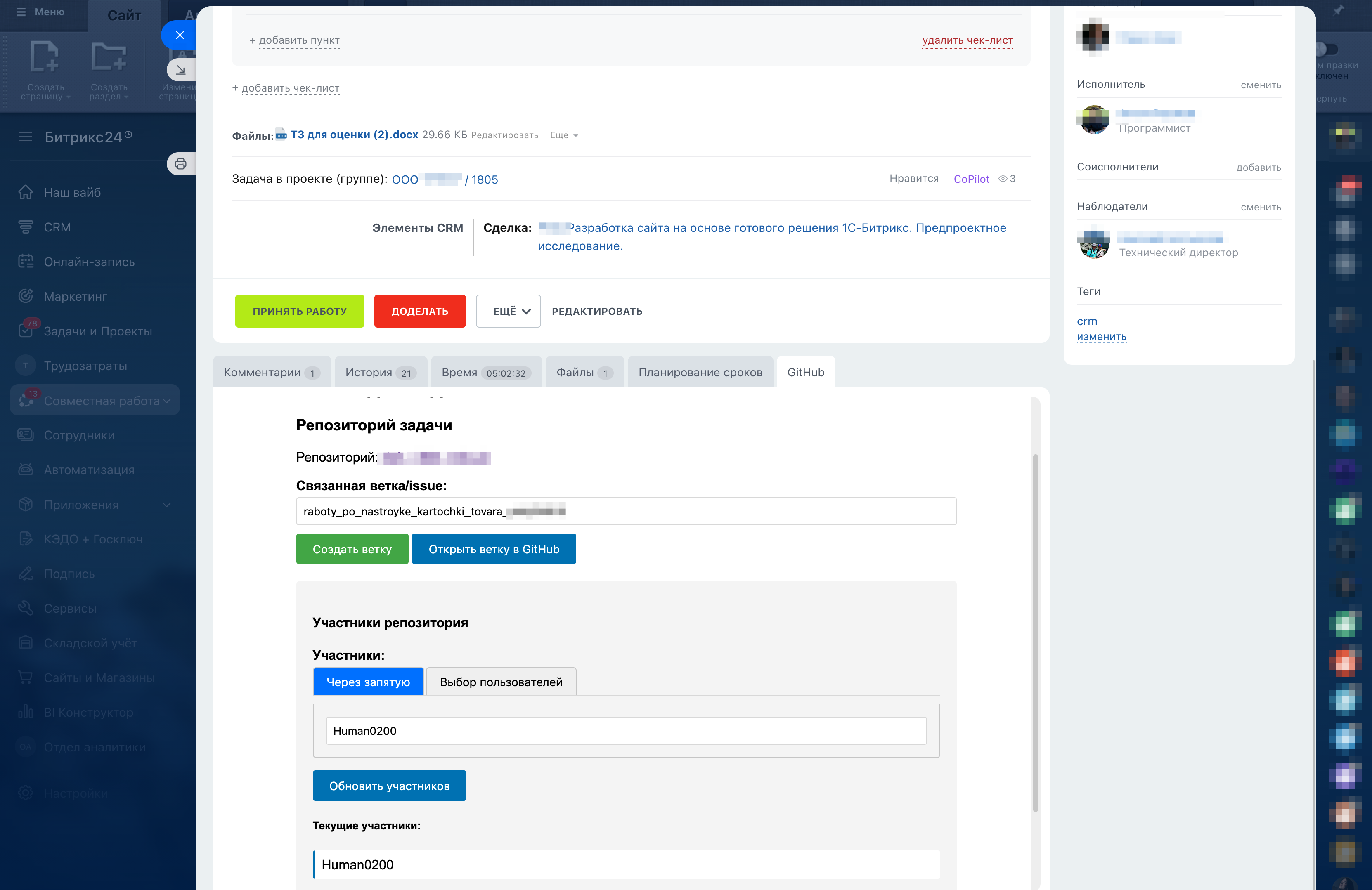Open Задачи и Проекты sidebar icon
1372x890 pixels.
[x=25, y=331]
